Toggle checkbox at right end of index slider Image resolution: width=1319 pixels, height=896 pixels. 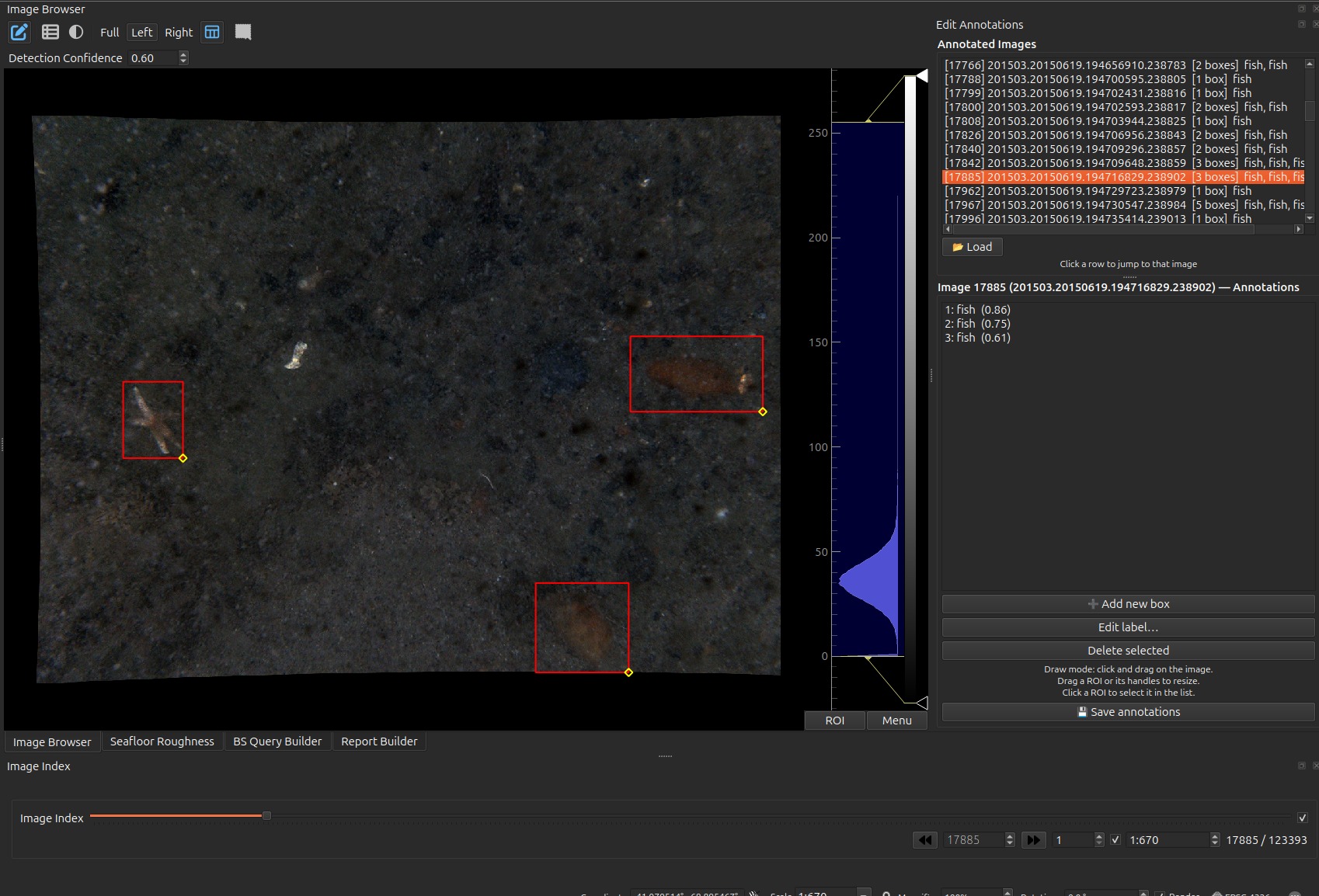coord(1303,818)
